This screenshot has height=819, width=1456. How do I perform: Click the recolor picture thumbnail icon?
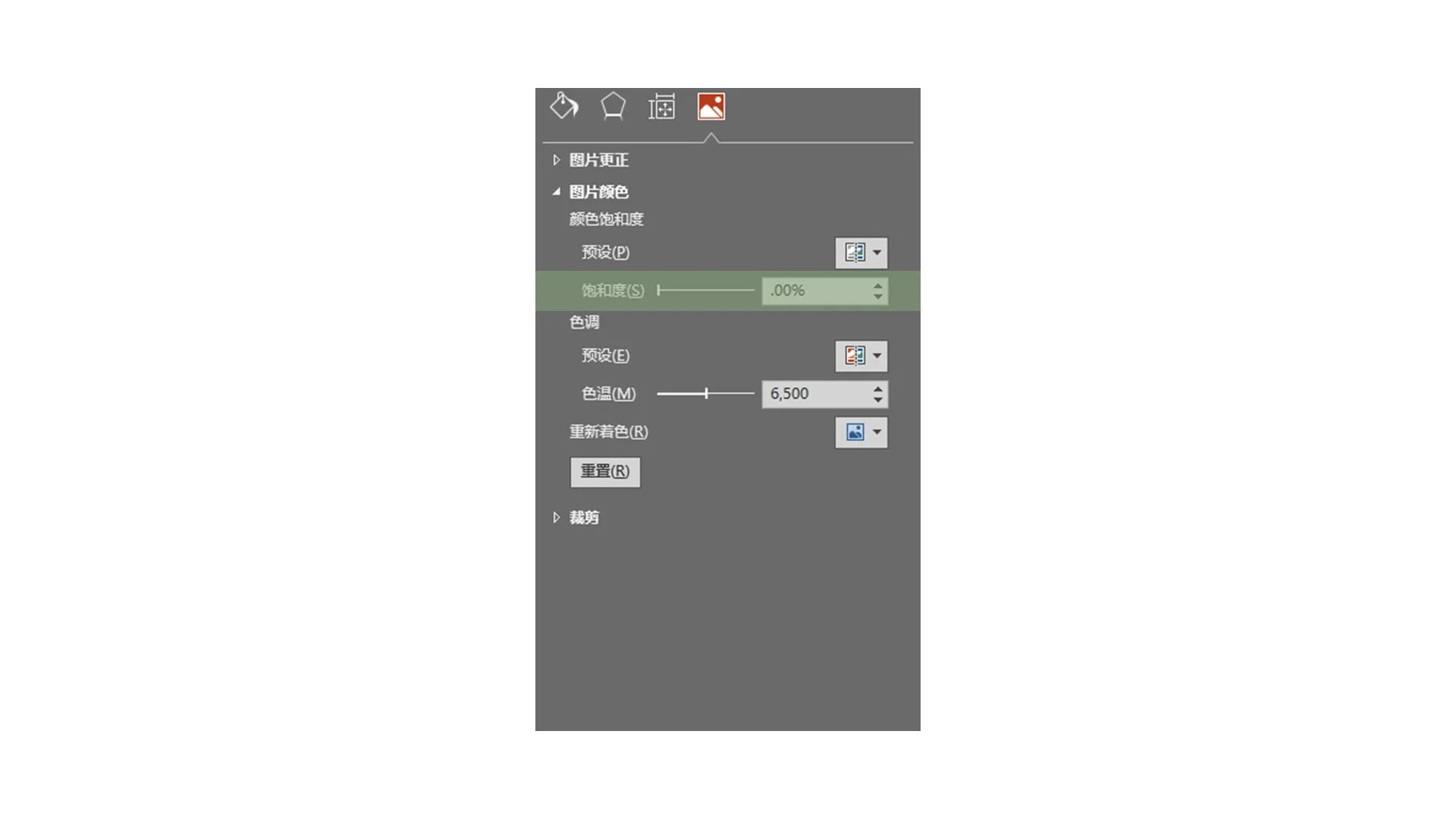coord(855,432)
